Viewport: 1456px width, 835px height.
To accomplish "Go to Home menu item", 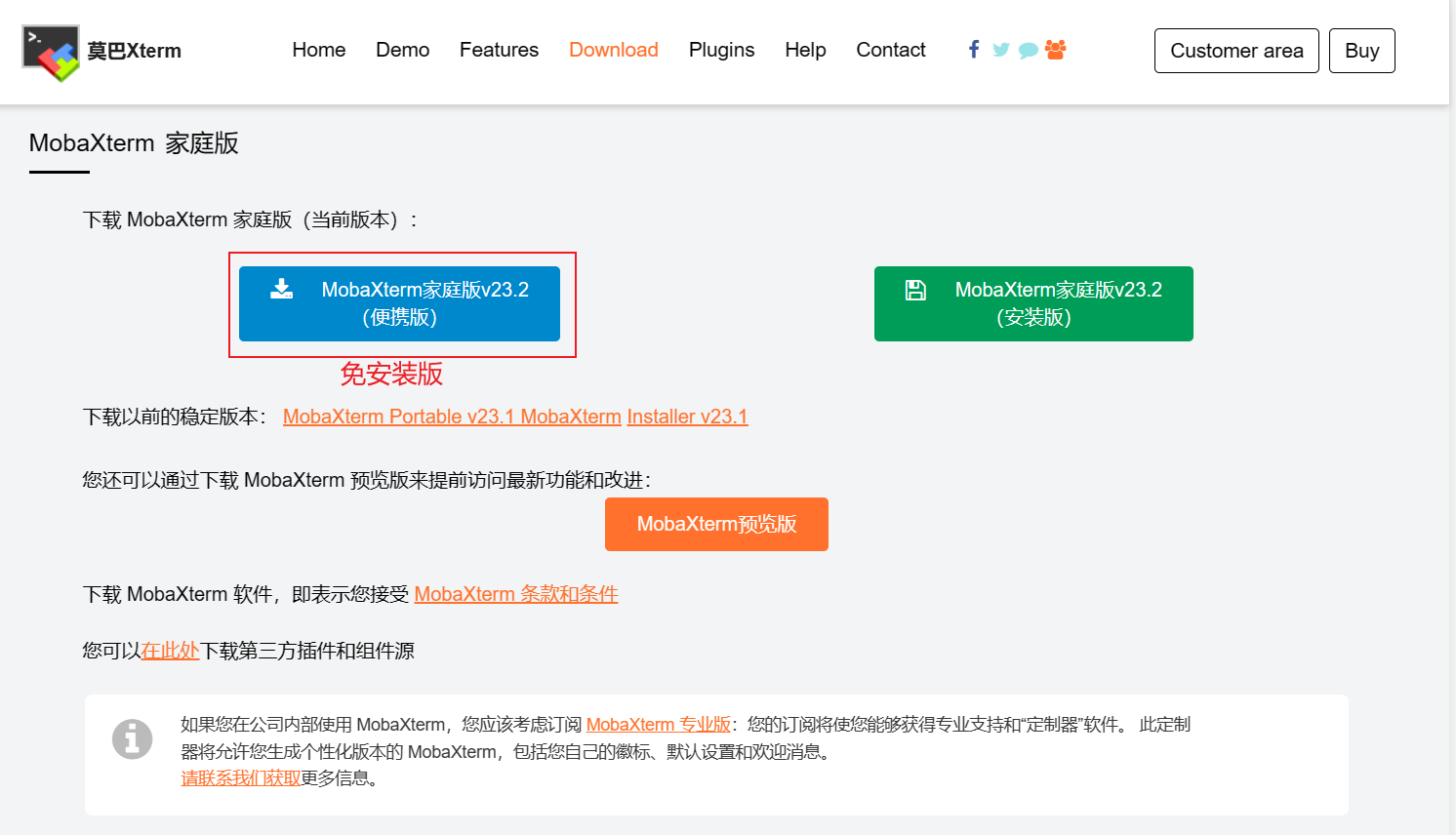I will click(319, 50).
